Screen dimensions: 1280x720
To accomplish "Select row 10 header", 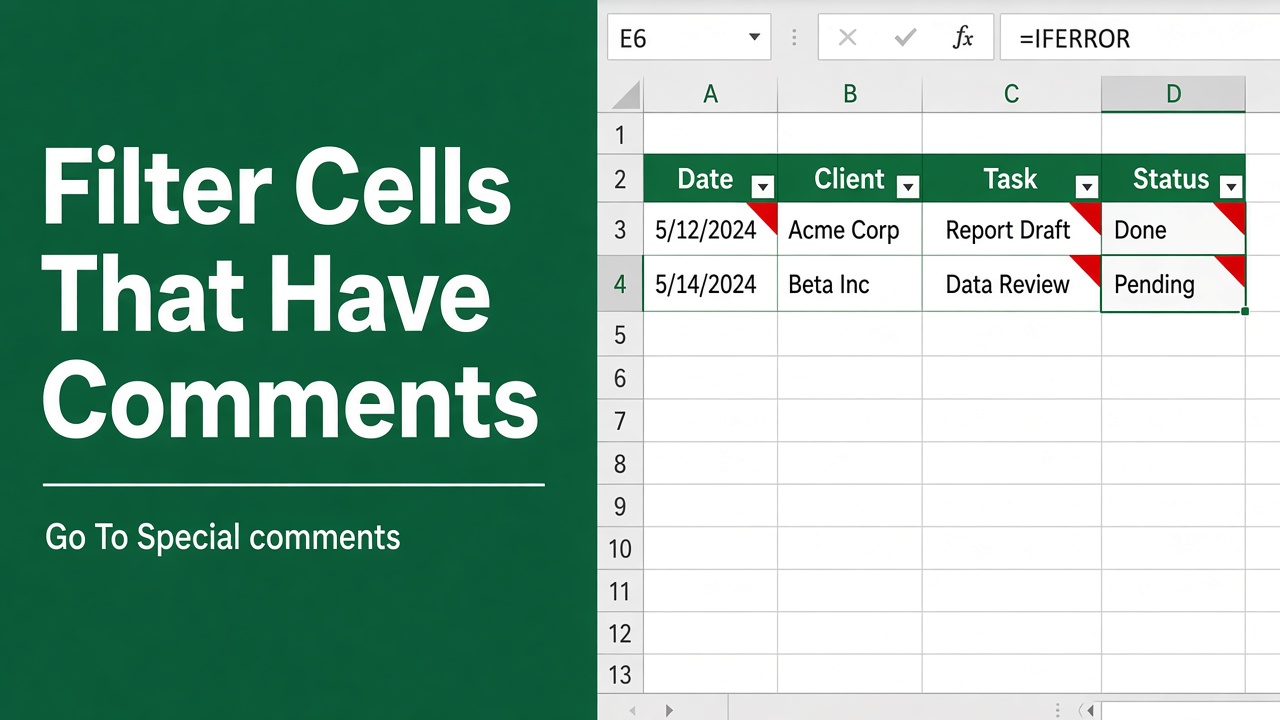I will (620, 548).
